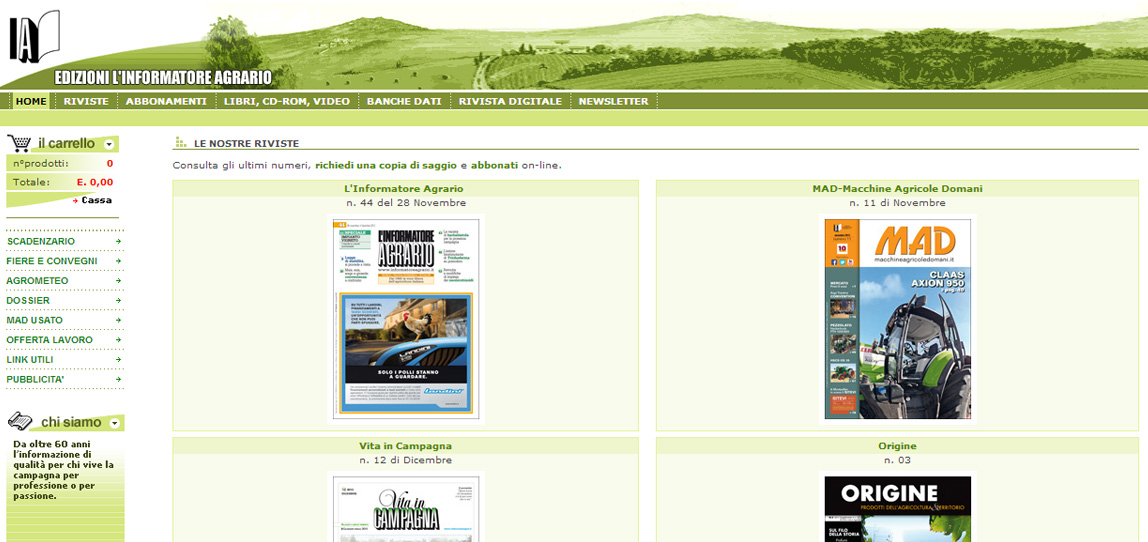The image size is (1148, 542).
Task: Click arrow icon beside SCADENZARIO
Action: tap(118, 241)
